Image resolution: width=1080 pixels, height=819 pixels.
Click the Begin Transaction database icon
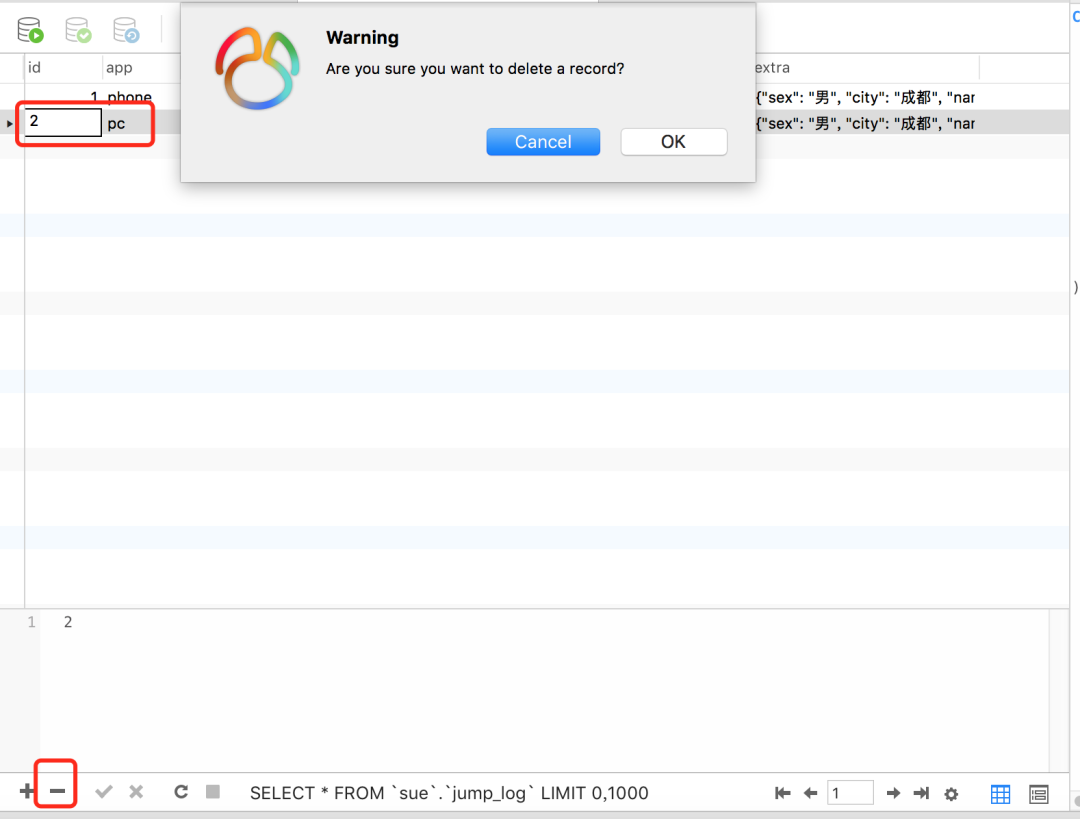pyautogui.click(x=31, y=30)
